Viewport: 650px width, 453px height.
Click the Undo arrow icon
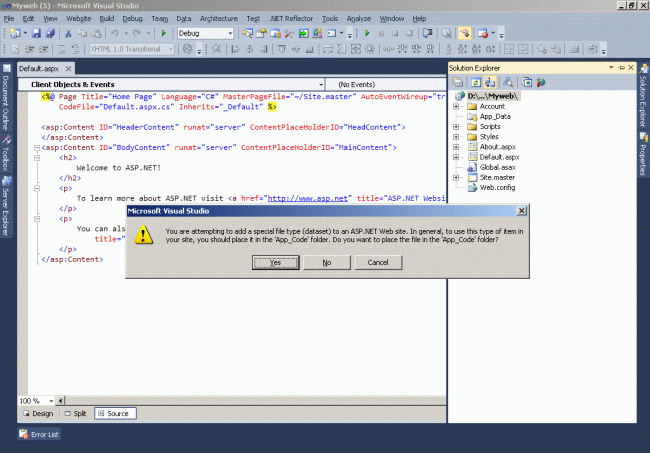click(x=115, y=33)
